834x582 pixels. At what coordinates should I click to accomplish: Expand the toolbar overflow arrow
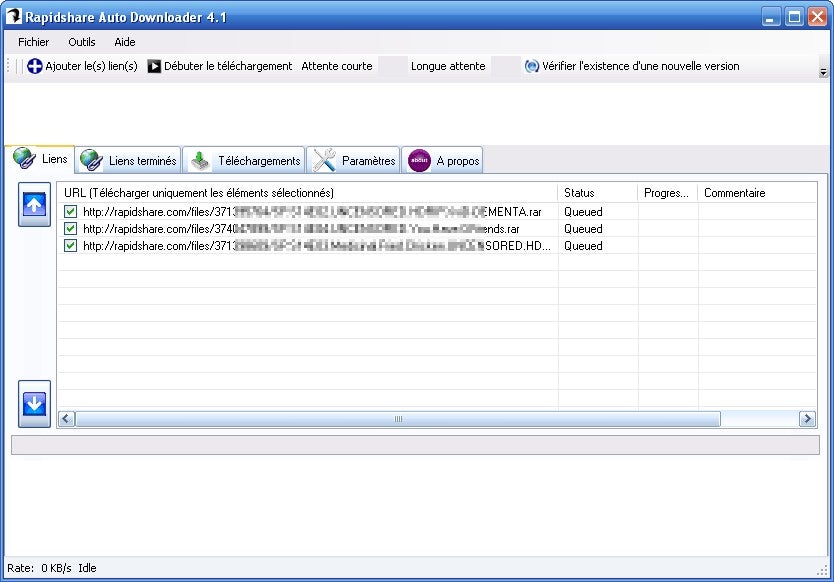823,72
